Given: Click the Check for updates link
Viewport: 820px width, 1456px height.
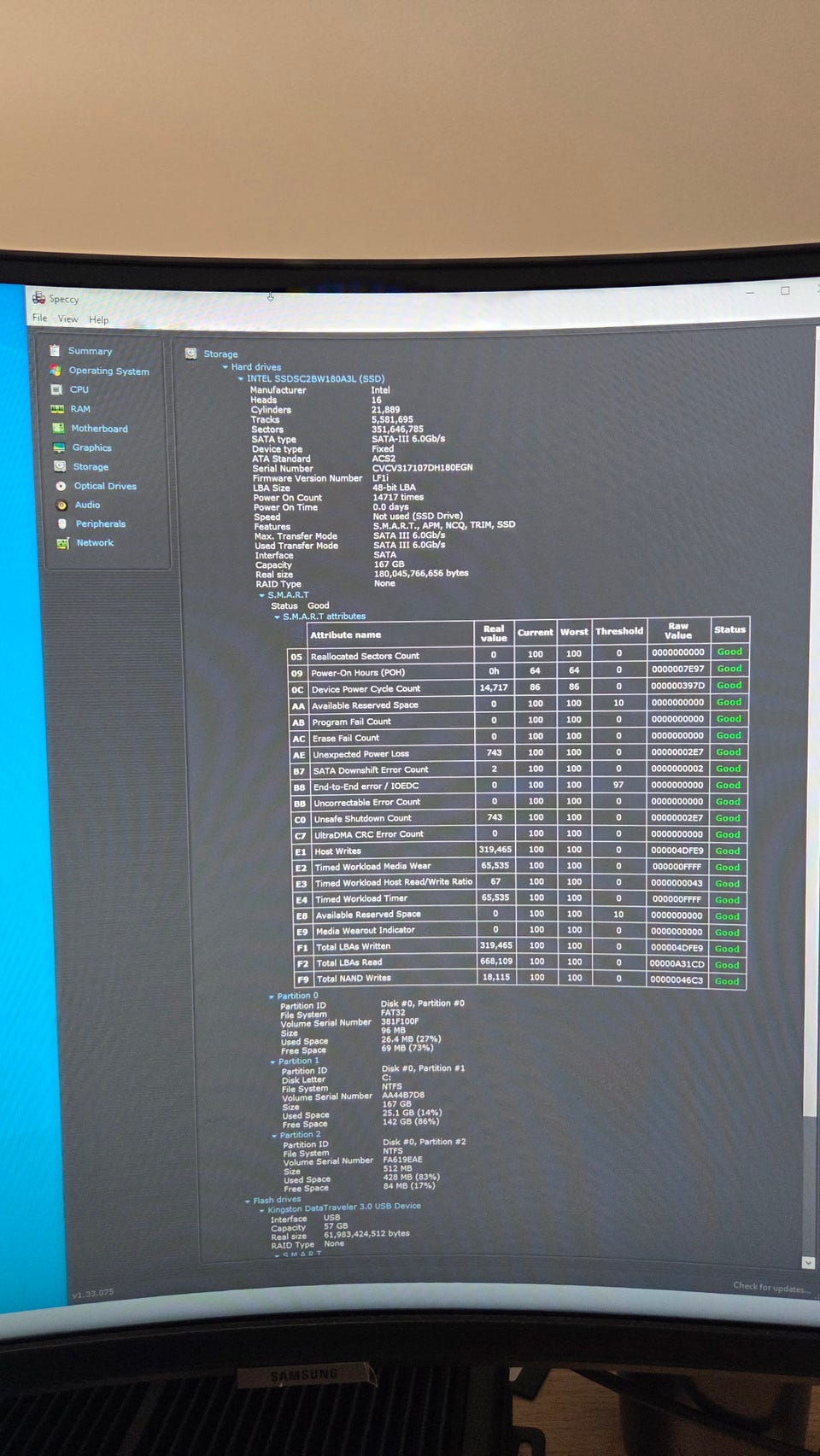Looking at the screenshot, I should [771, 1287].
